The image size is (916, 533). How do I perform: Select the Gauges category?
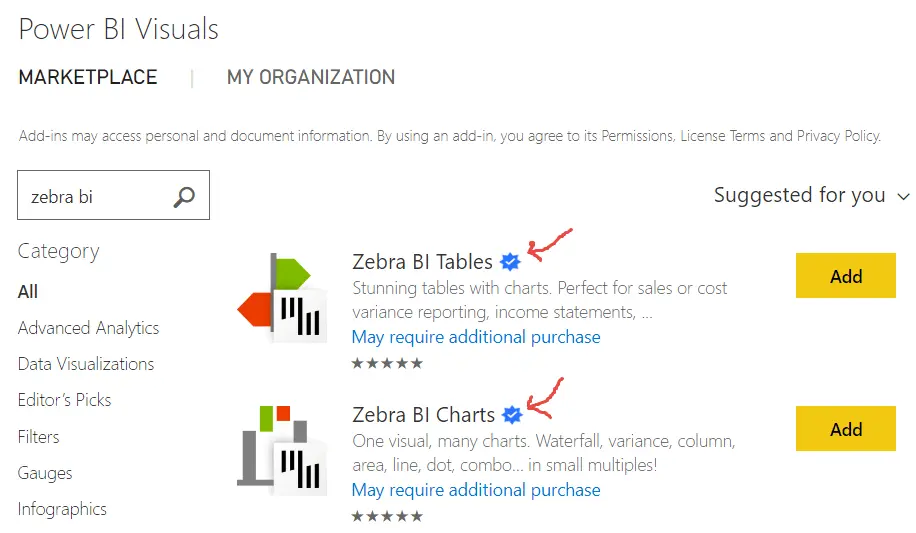point(45,473)
